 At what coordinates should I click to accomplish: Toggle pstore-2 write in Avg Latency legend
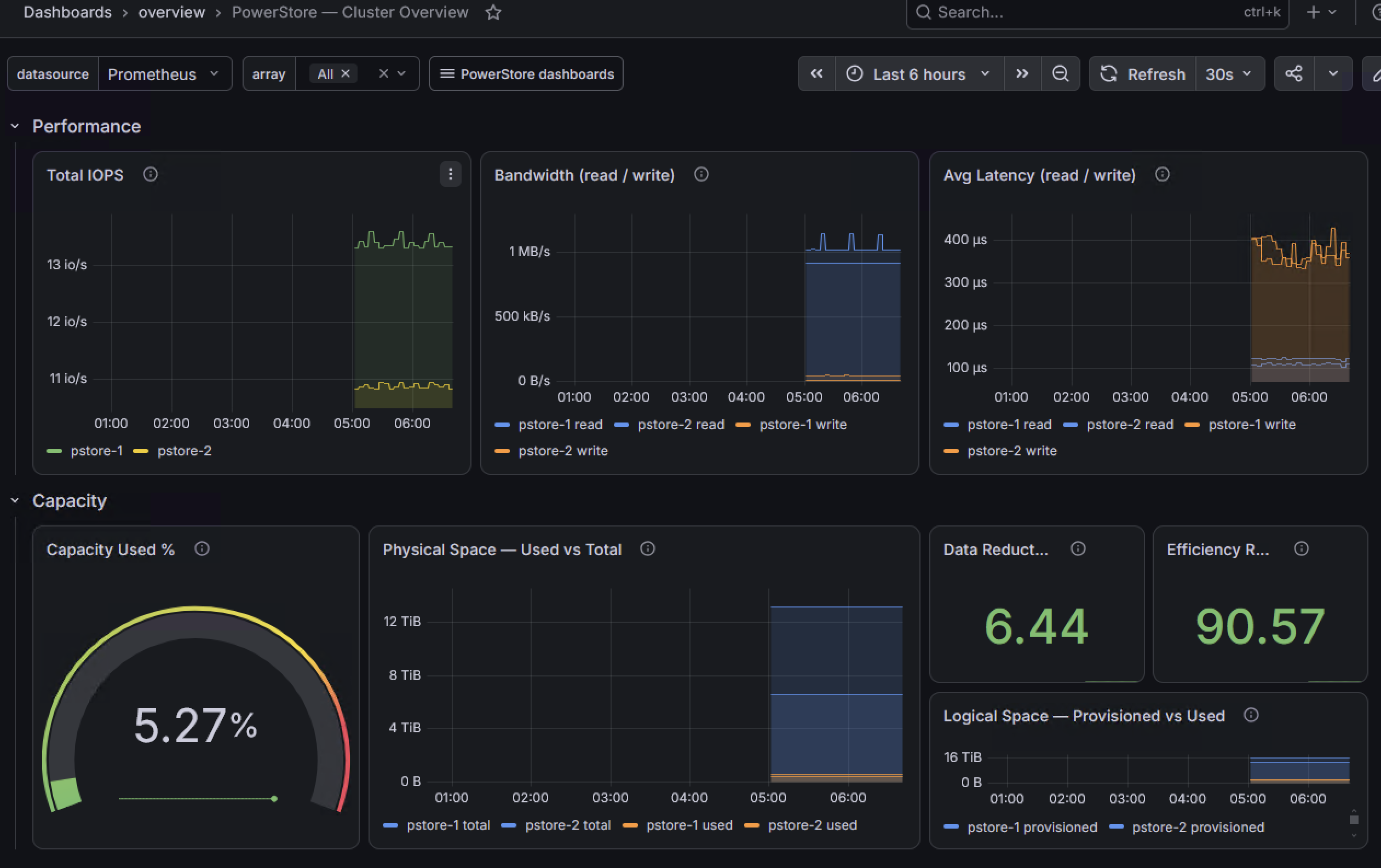pos(1012,450)
